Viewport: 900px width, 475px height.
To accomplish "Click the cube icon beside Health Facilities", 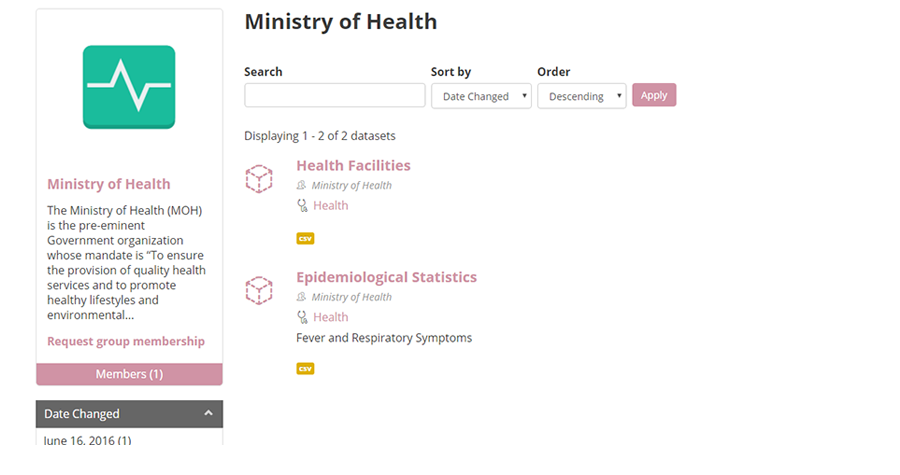I will (259, 179).
